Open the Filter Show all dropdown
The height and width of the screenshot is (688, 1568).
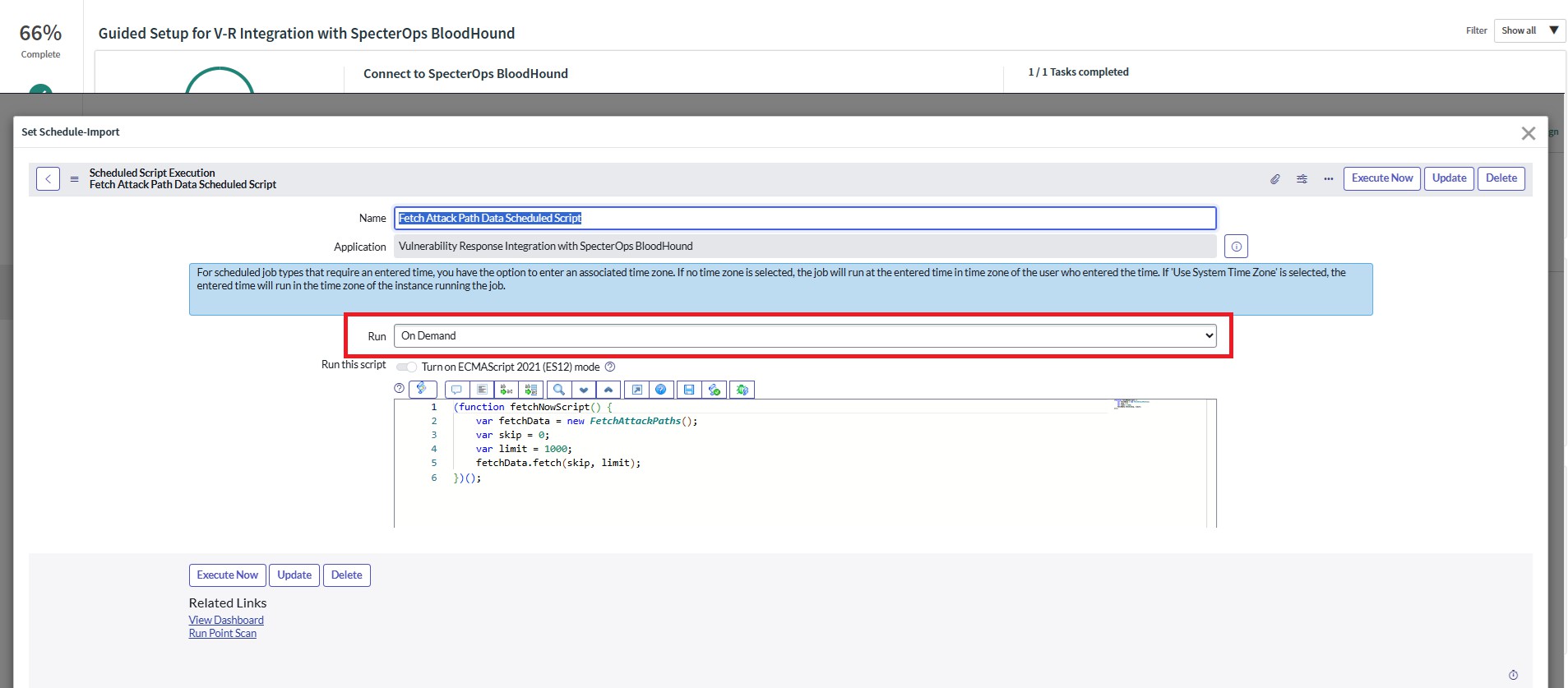pyautogui.click(x=1529, y=30)
